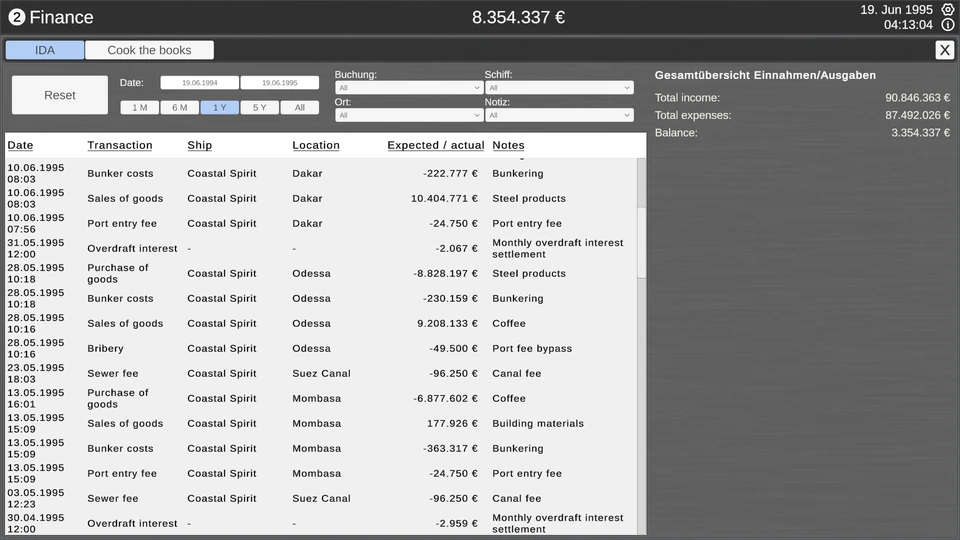Open the Ort dropdown
Screen dimensions: 960x540
click(x=409, y=115)
